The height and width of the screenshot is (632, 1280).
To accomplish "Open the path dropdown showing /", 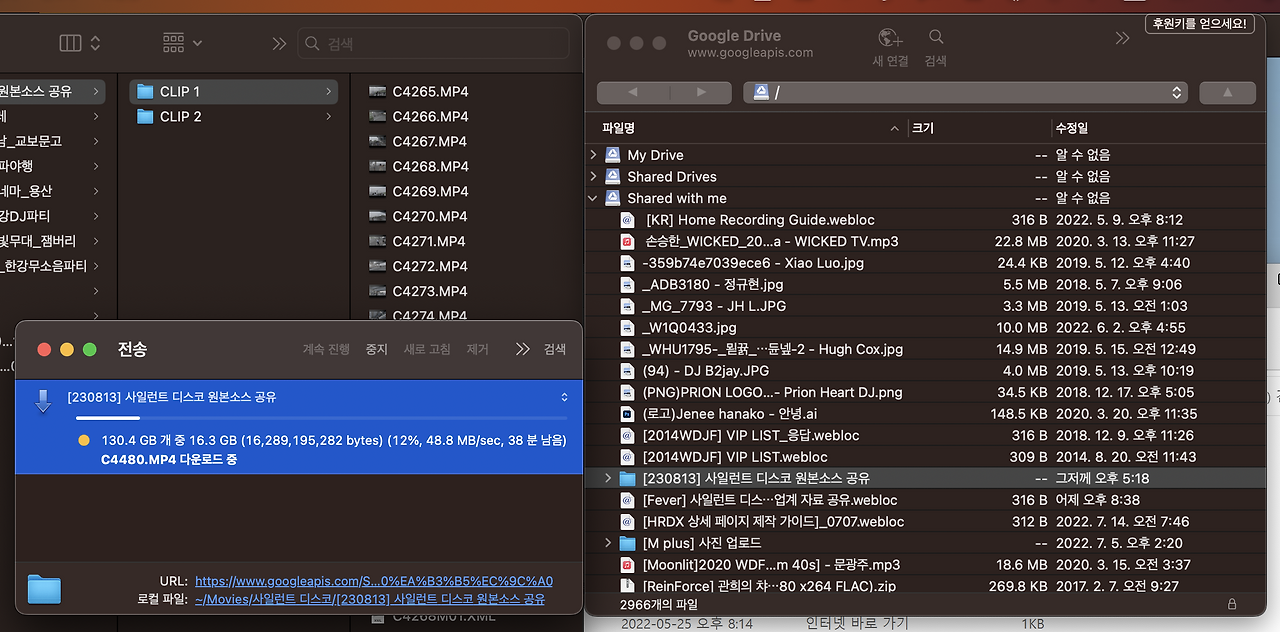I will pos(965,92).
